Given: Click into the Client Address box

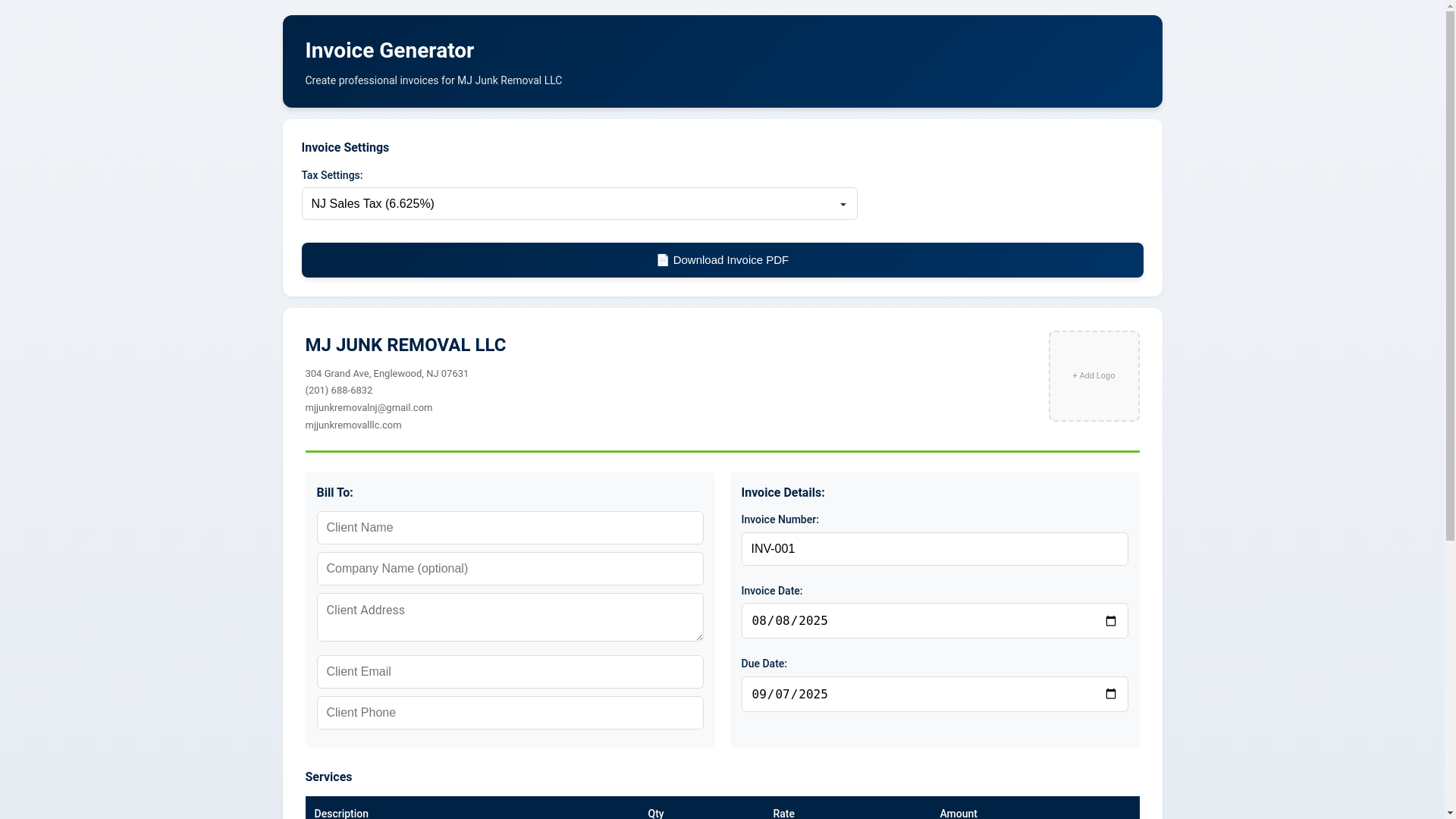Looking at the screenshot, I should [510, 617].
